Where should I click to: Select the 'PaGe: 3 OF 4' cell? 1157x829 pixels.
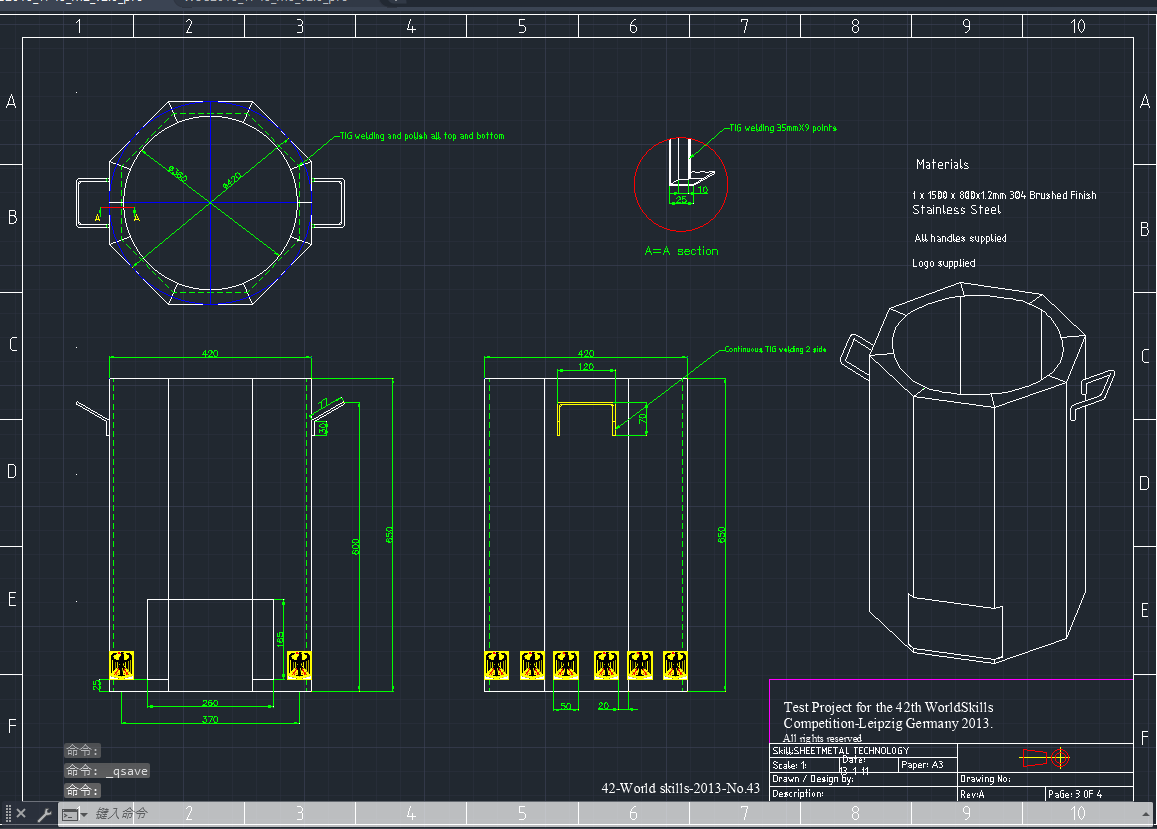pos(1089,794)
